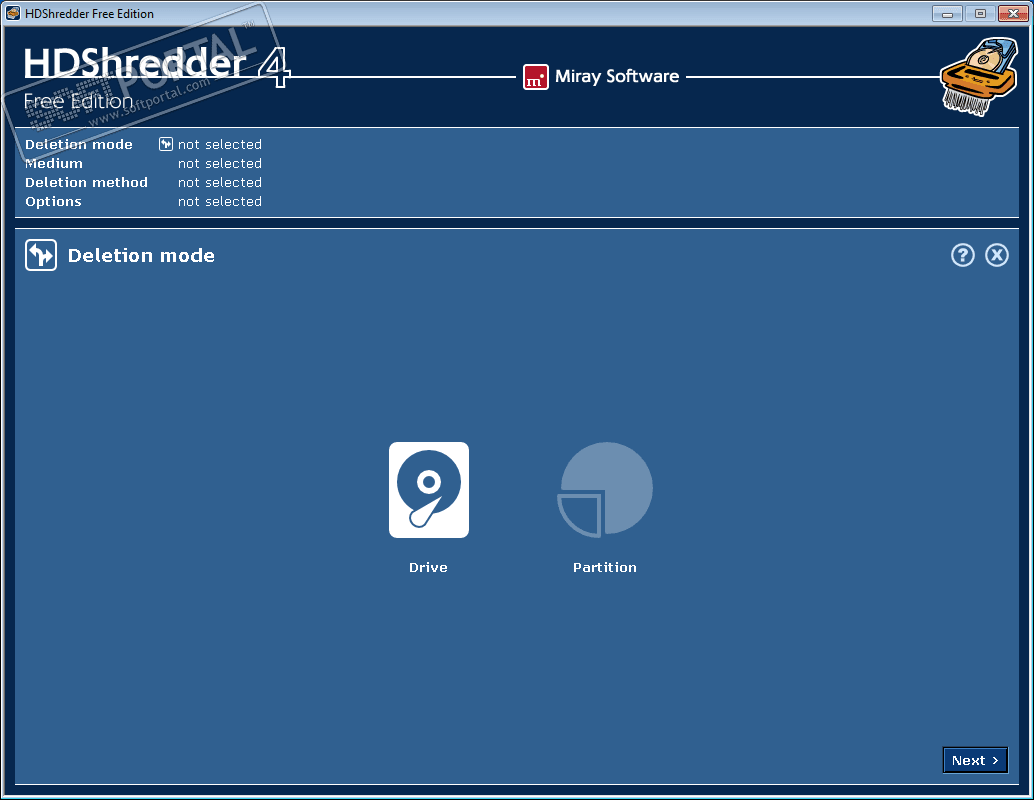Click the Drive label text
1034x800 pixels.
tap(428, 567)
